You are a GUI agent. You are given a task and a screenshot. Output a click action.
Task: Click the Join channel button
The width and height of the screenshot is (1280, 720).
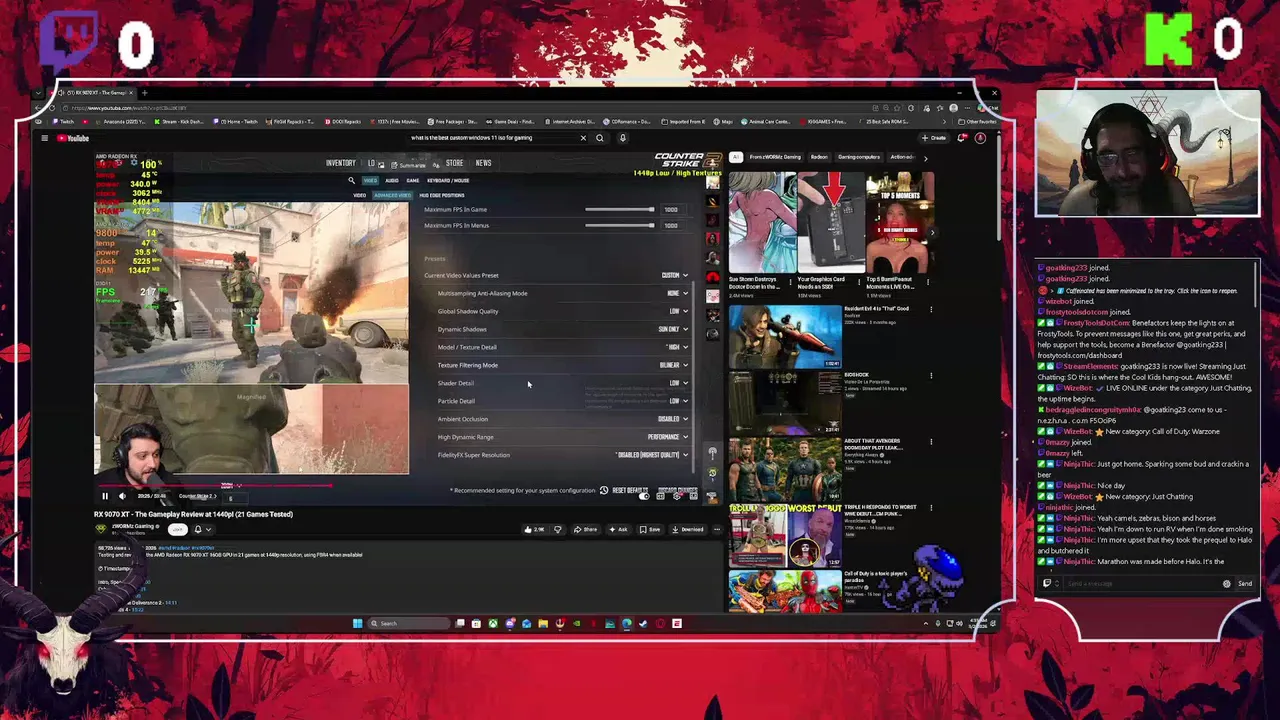tap(177, 529)
